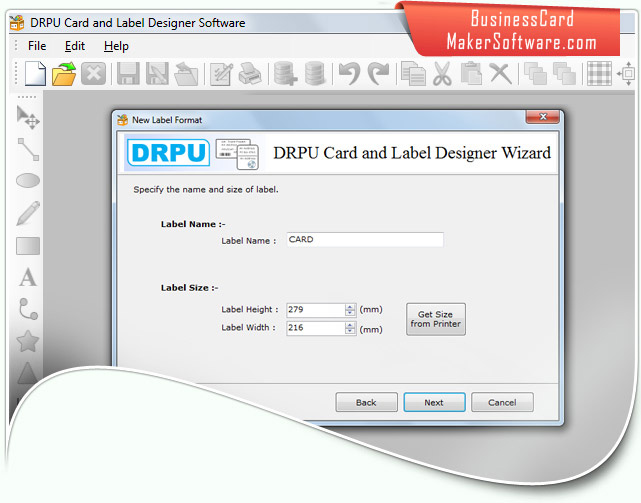Click the Back button in wizard
The image size is (641, 503).
pos(366,402)
